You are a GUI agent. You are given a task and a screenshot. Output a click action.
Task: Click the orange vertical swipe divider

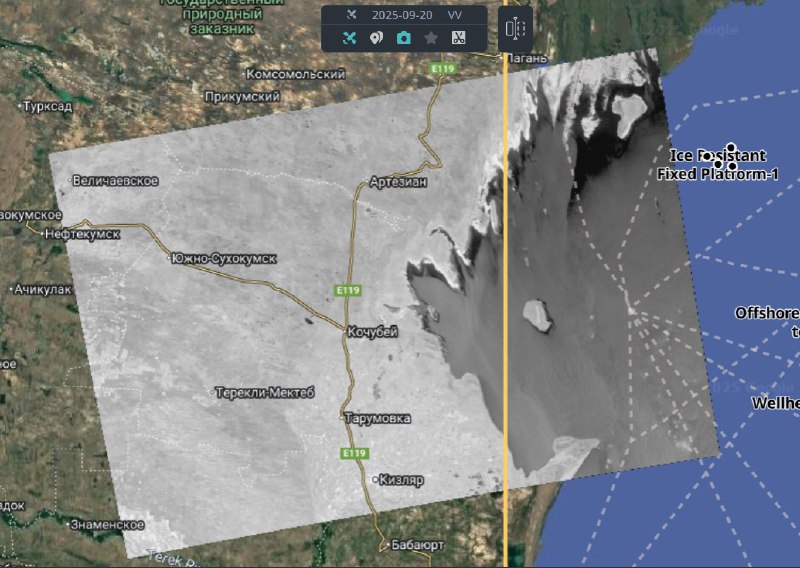pos(505,300)
